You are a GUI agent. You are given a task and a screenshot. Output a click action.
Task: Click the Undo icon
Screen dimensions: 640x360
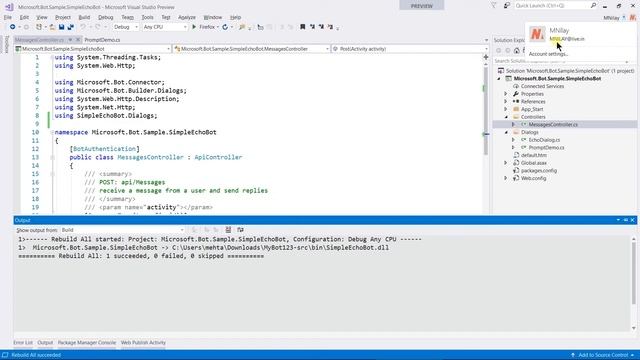(83, 27)
